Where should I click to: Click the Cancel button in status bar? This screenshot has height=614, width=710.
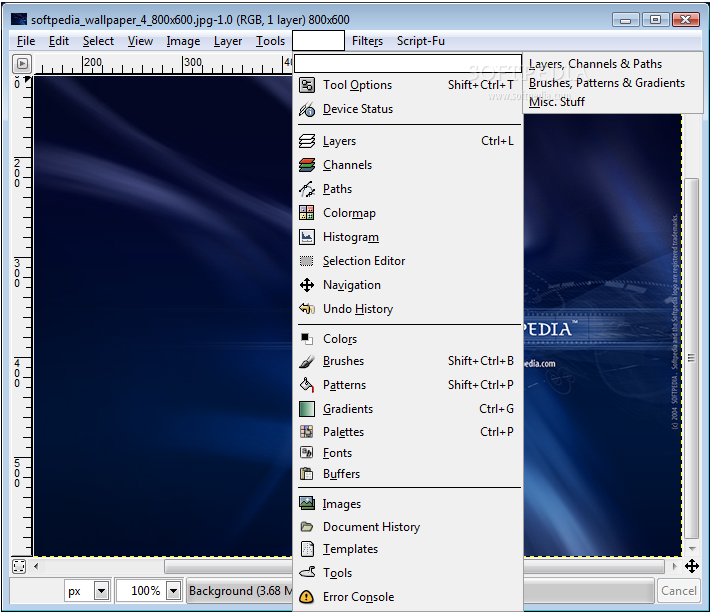[678, 591]
